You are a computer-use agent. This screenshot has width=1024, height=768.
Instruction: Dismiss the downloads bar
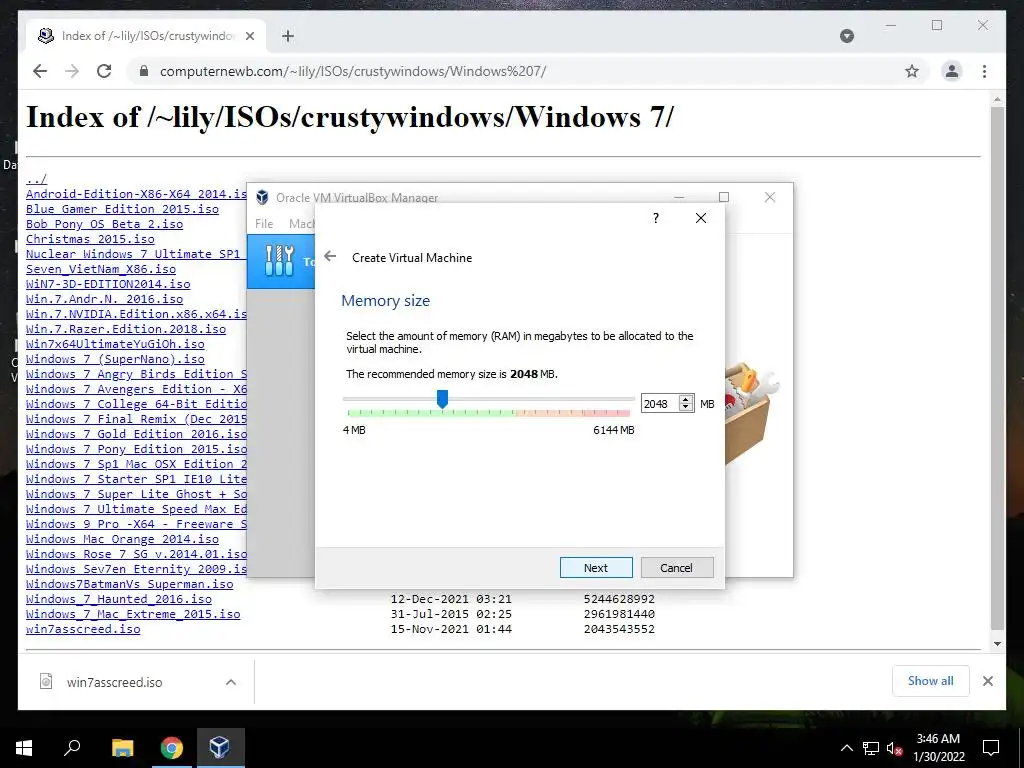987,681
